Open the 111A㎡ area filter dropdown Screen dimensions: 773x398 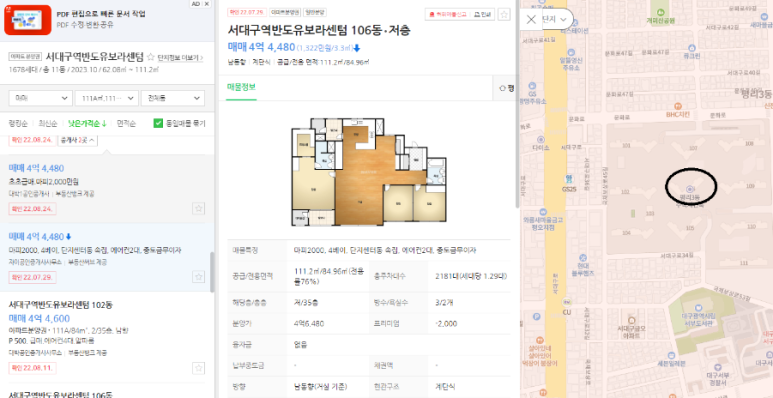coord(106,98)
